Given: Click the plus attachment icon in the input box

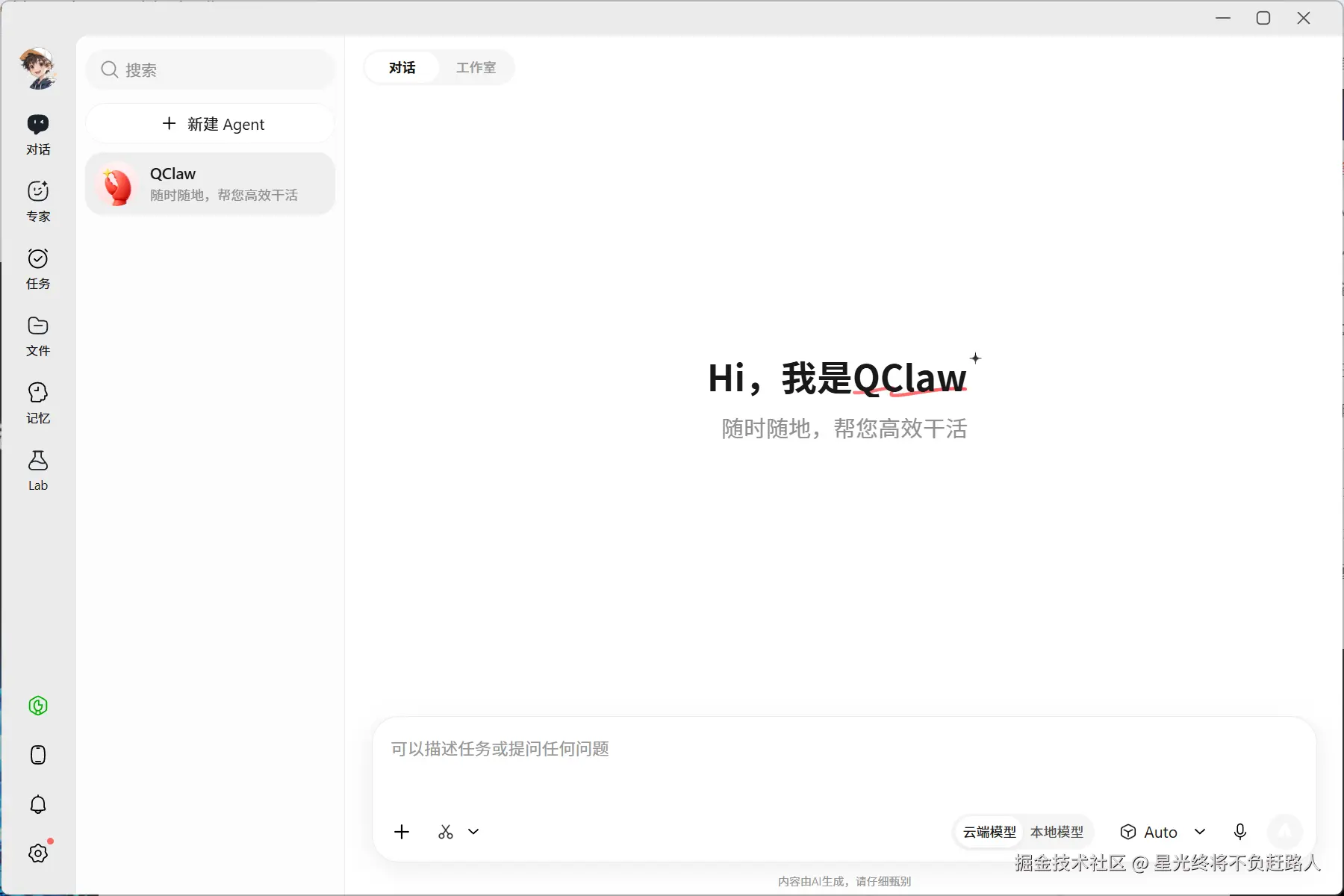Looking at the screenshot, I should point(402,832).
